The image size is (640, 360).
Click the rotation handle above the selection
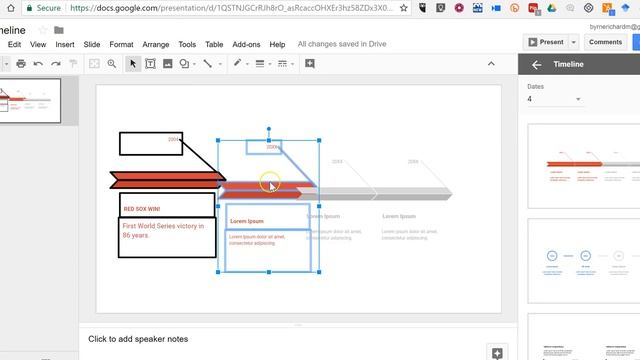click(x=269, y=129)
